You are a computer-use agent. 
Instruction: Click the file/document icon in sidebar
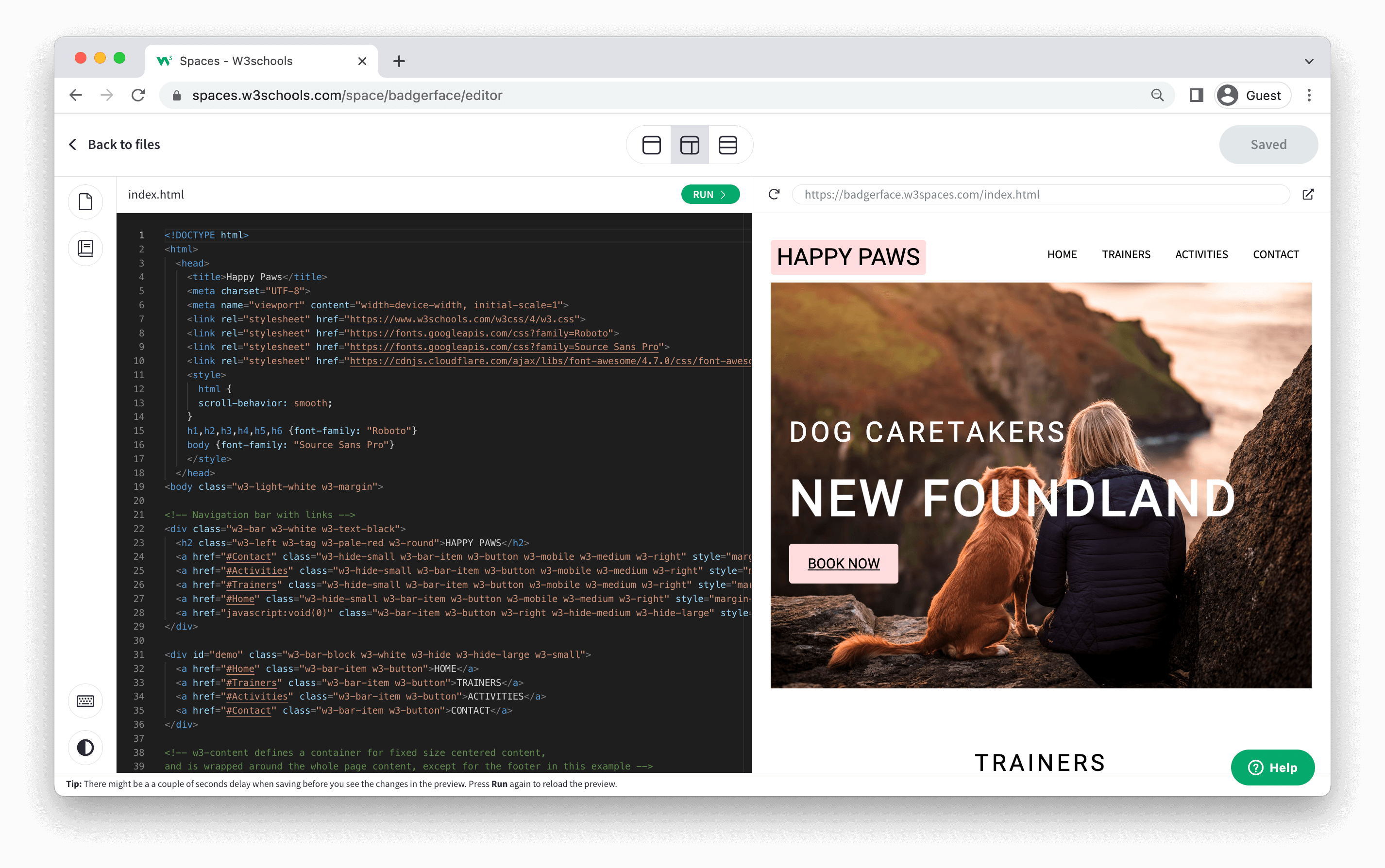pyautogui.click(x=85, y=201)
